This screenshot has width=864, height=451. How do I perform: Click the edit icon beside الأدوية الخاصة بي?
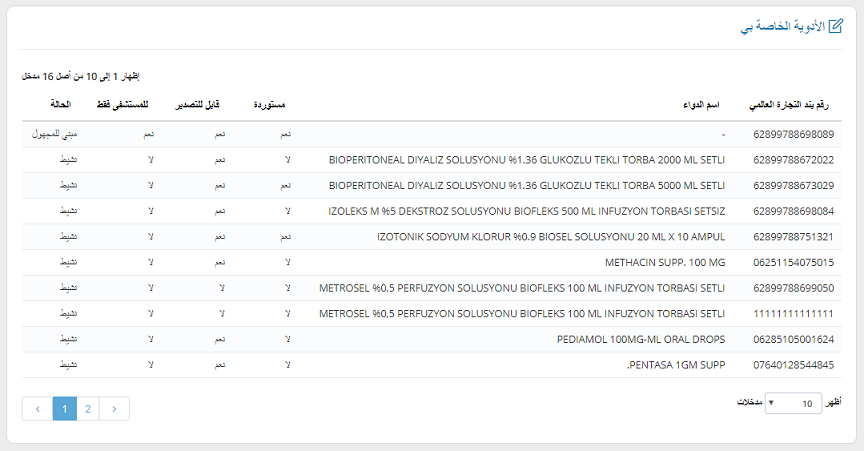coord(836,27)
